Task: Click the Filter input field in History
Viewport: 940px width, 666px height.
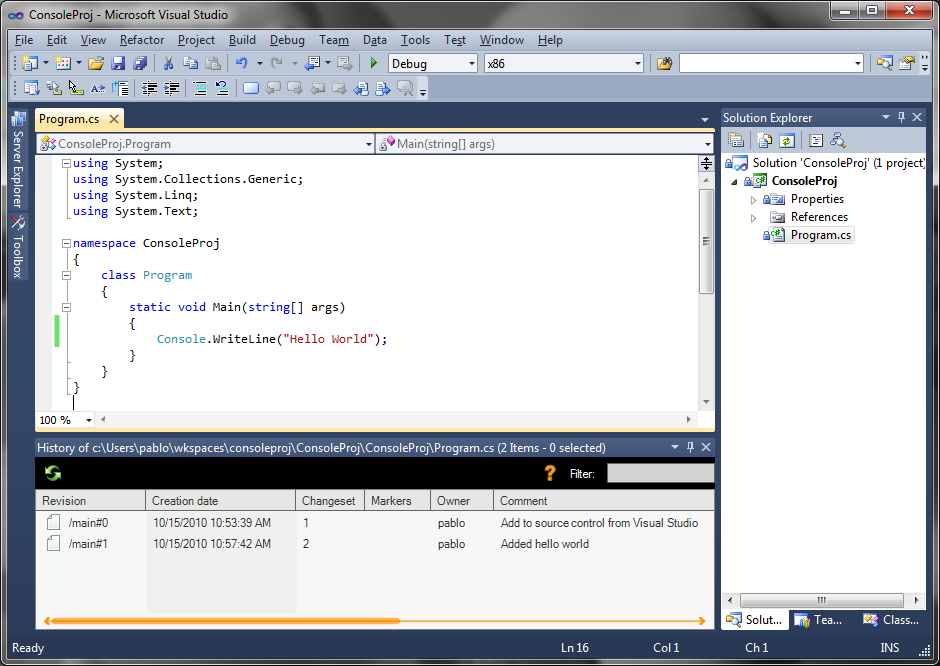Action: click(661, 474)
